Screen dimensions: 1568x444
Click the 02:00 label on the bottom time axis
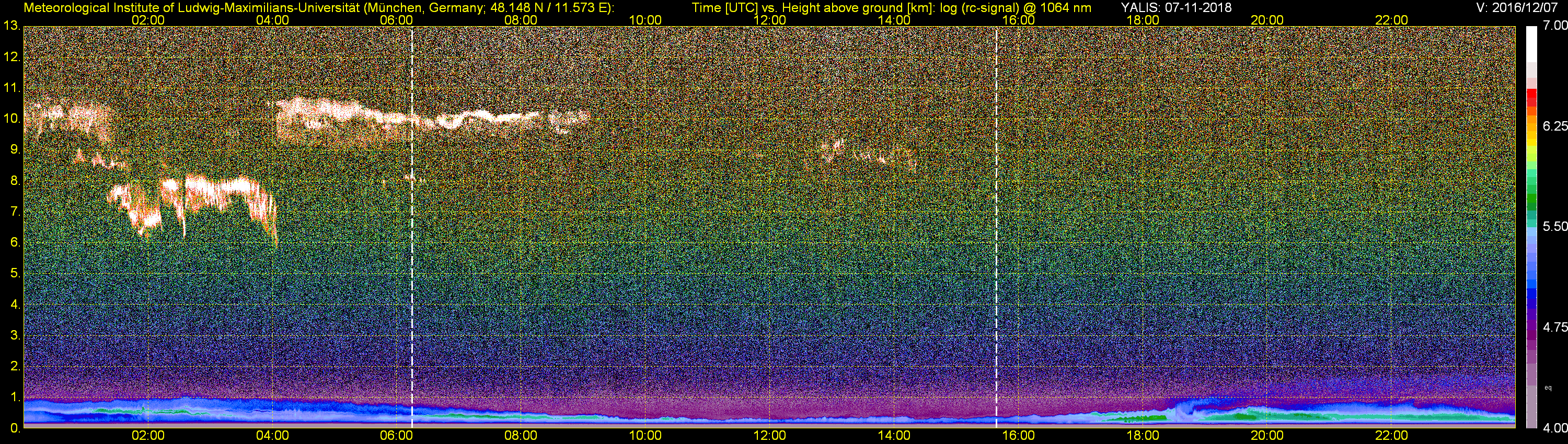pos(148,436)
